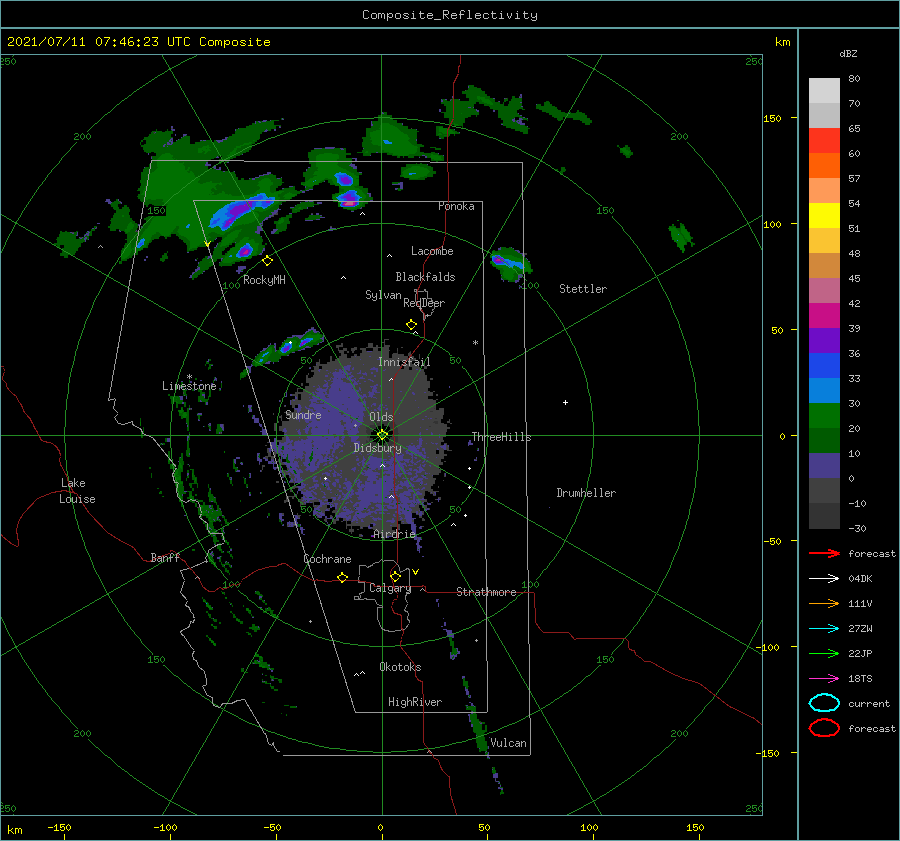This screenshot has width=900, height=841.
Task: Click the Limestone label
Action: [x=189, y=386]
